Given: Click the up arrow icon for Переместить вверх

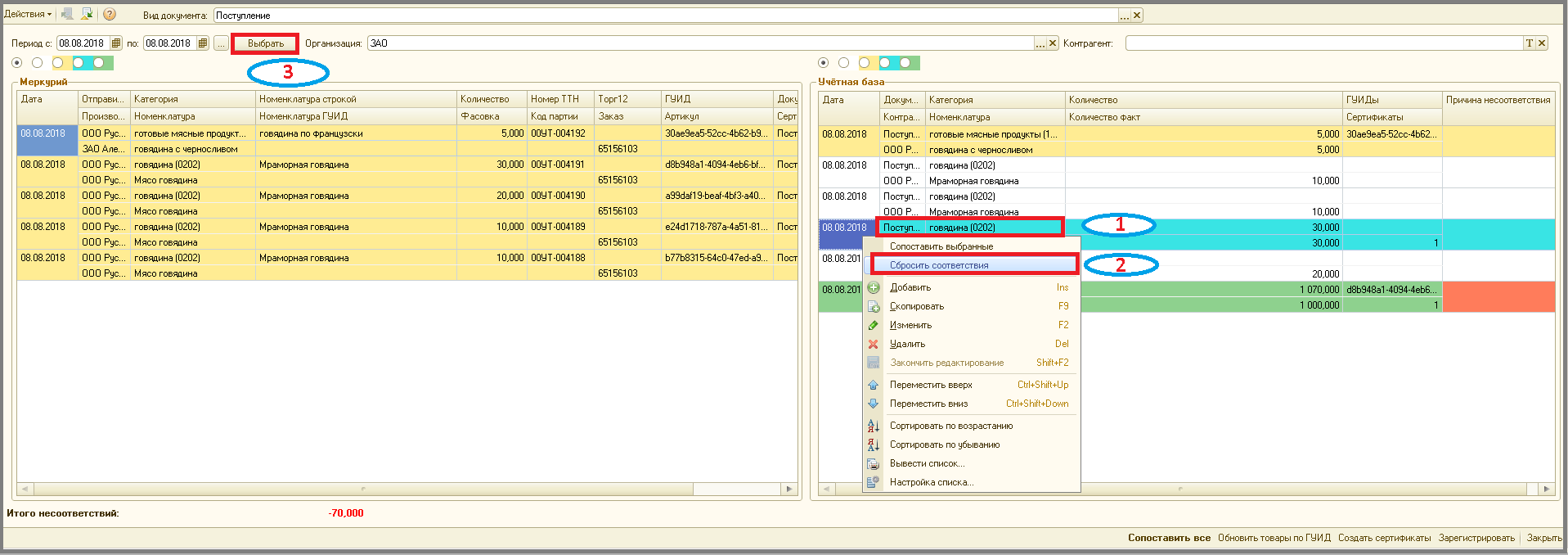Looking at the screenshot, I should [x=874, y=385].
